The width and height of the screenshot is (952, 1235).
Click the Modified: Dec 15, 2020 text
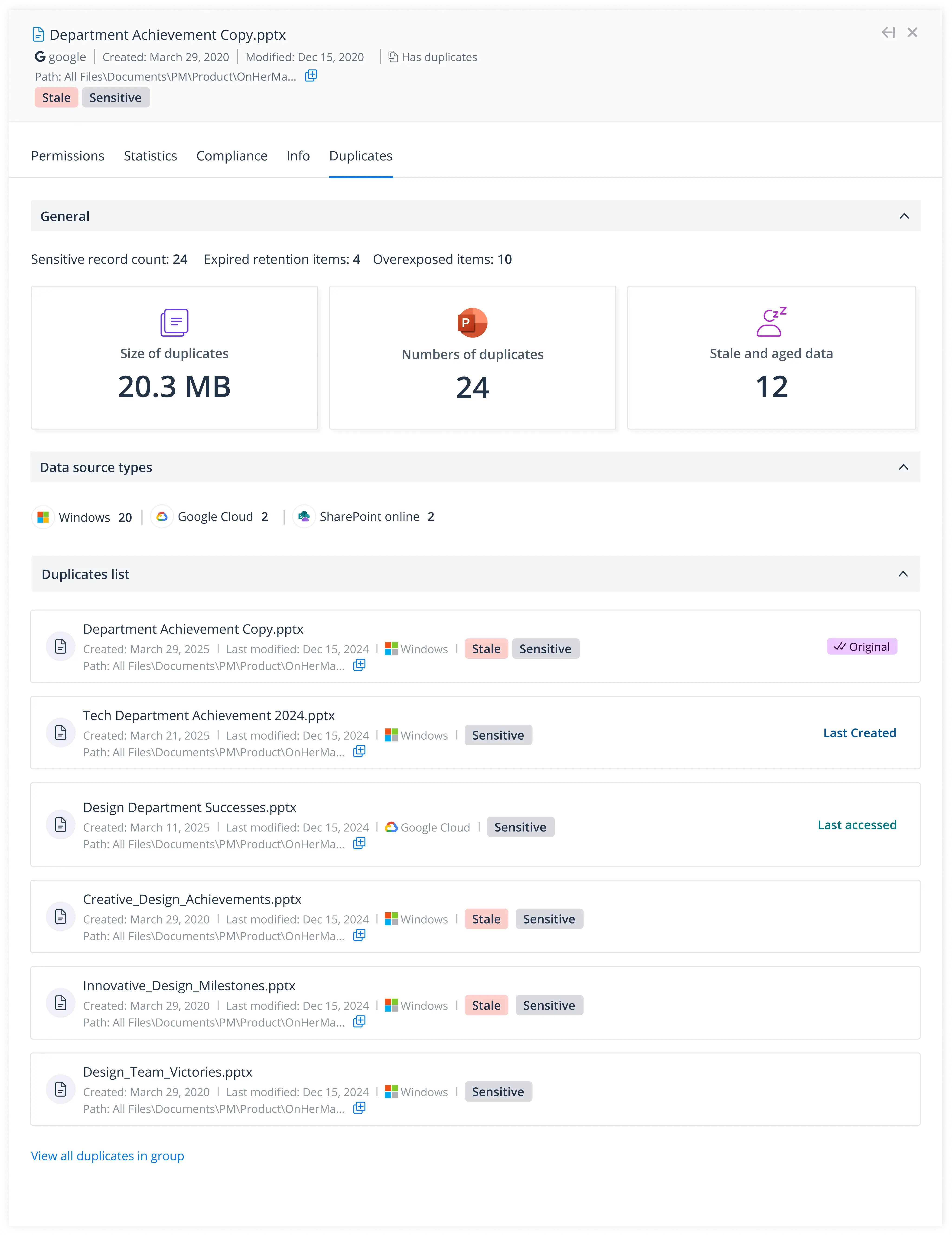tap(305, 57)
